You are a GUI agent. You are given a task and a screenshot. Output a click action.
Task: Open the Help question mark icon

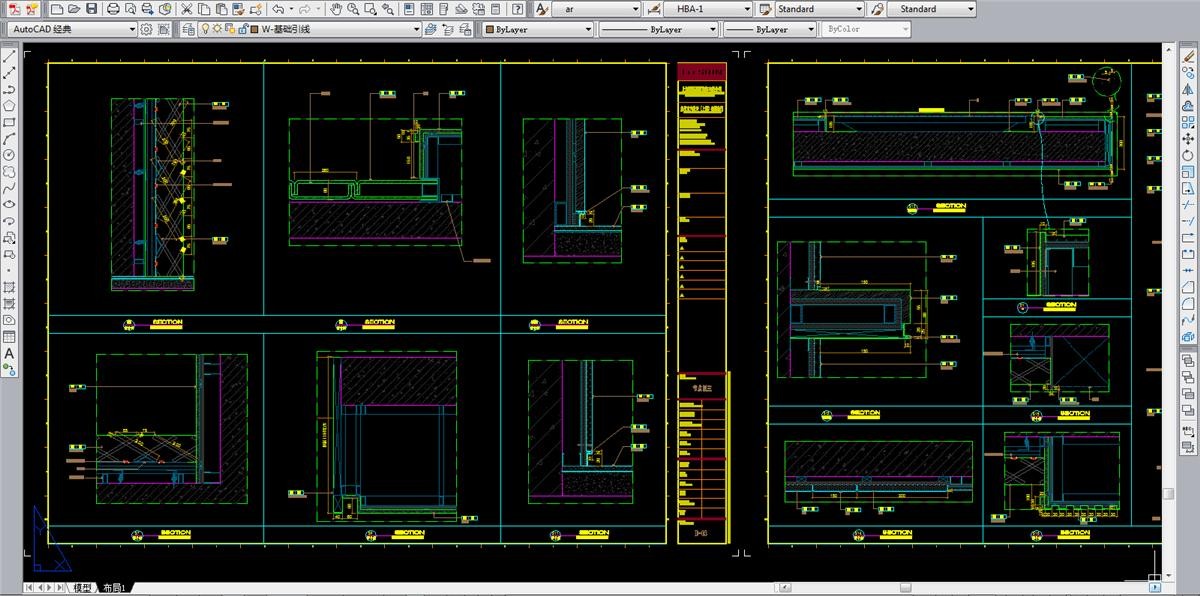pyautogui.click(x=517, y=9)
